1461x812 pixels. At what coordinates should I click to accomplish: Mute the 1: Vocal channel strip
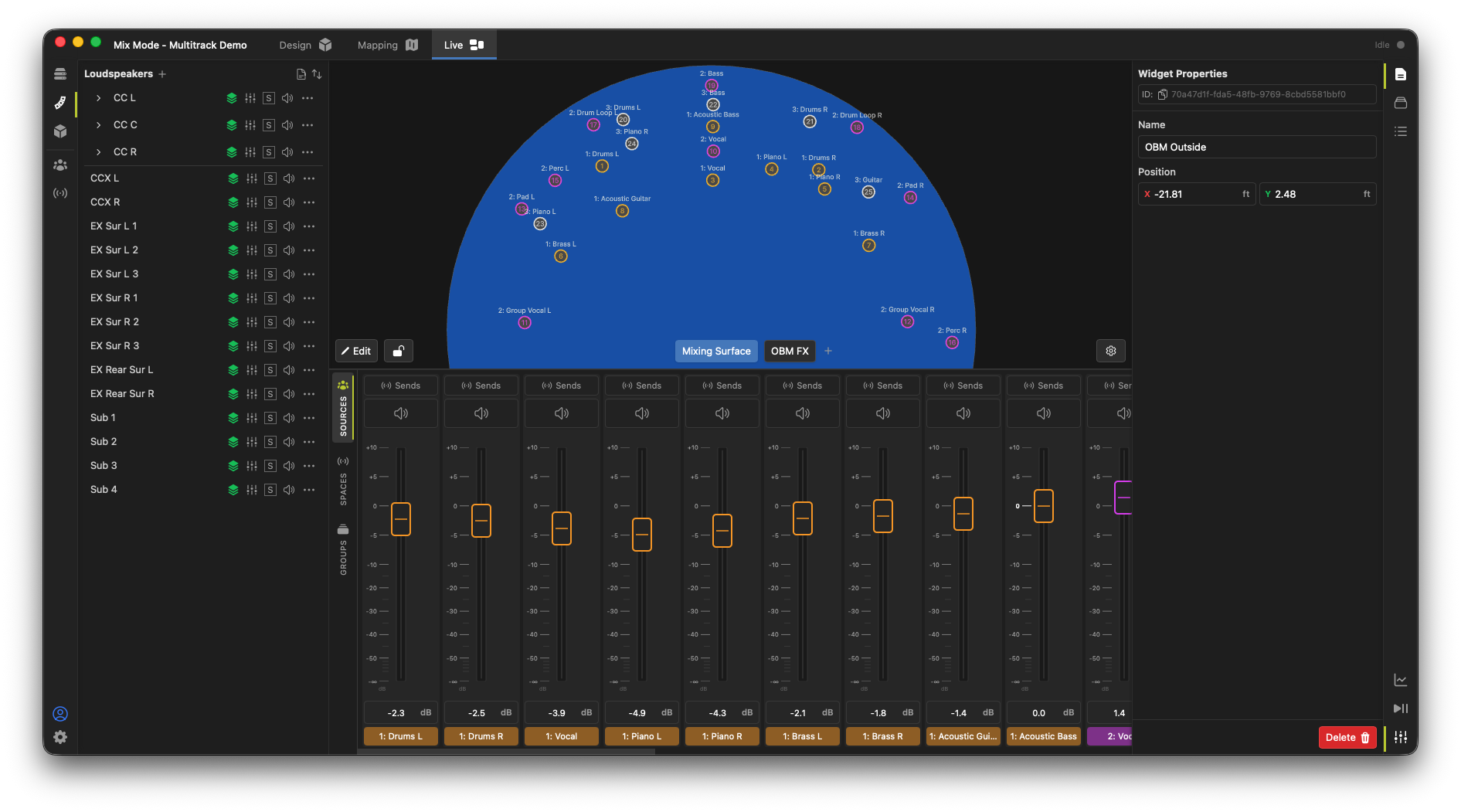562,413
